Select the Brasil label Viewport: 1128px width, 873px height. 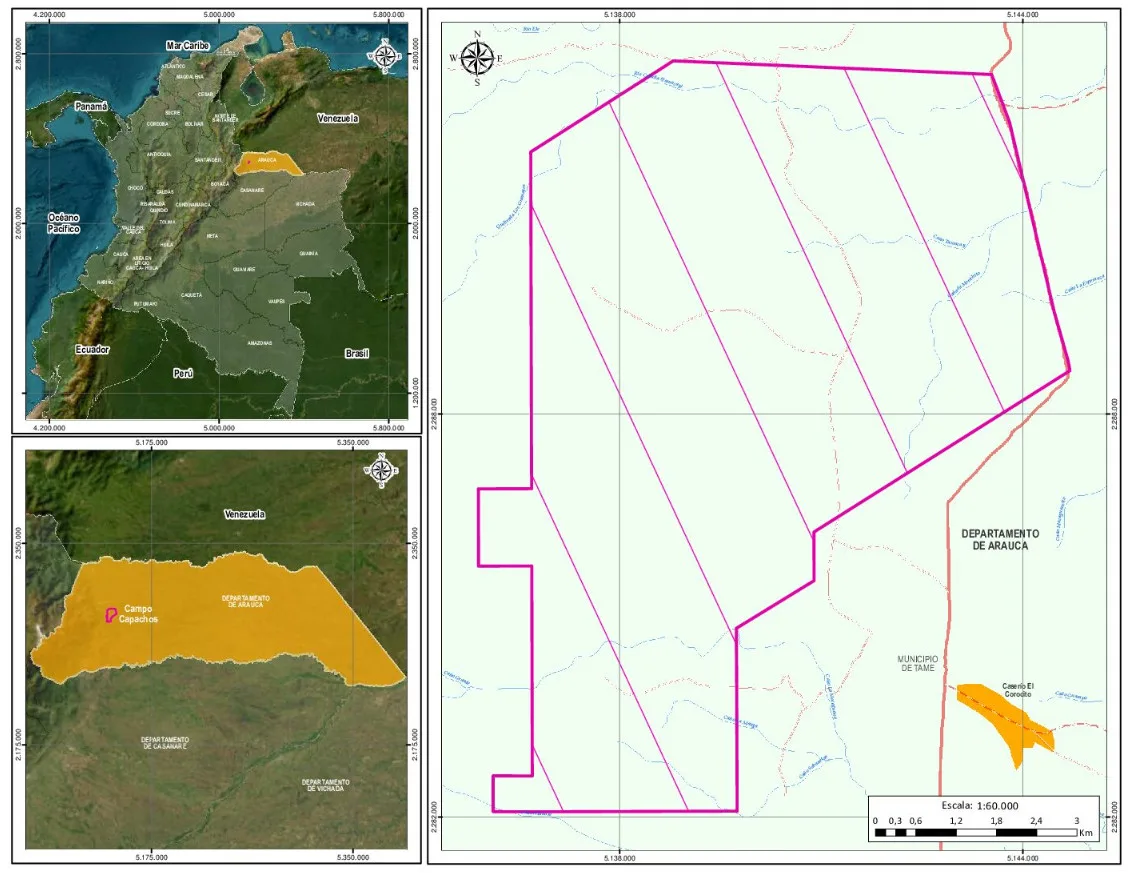[x=357, y=353]
